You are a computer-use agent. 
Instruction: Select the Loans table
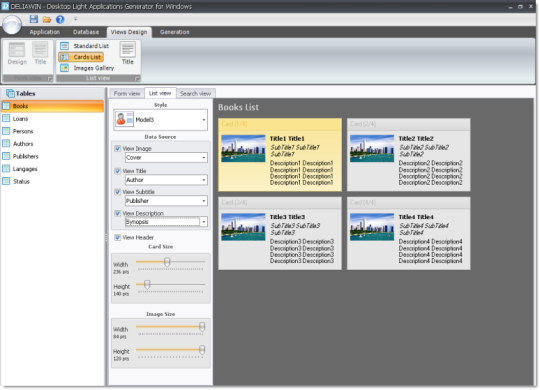[53, 119]
